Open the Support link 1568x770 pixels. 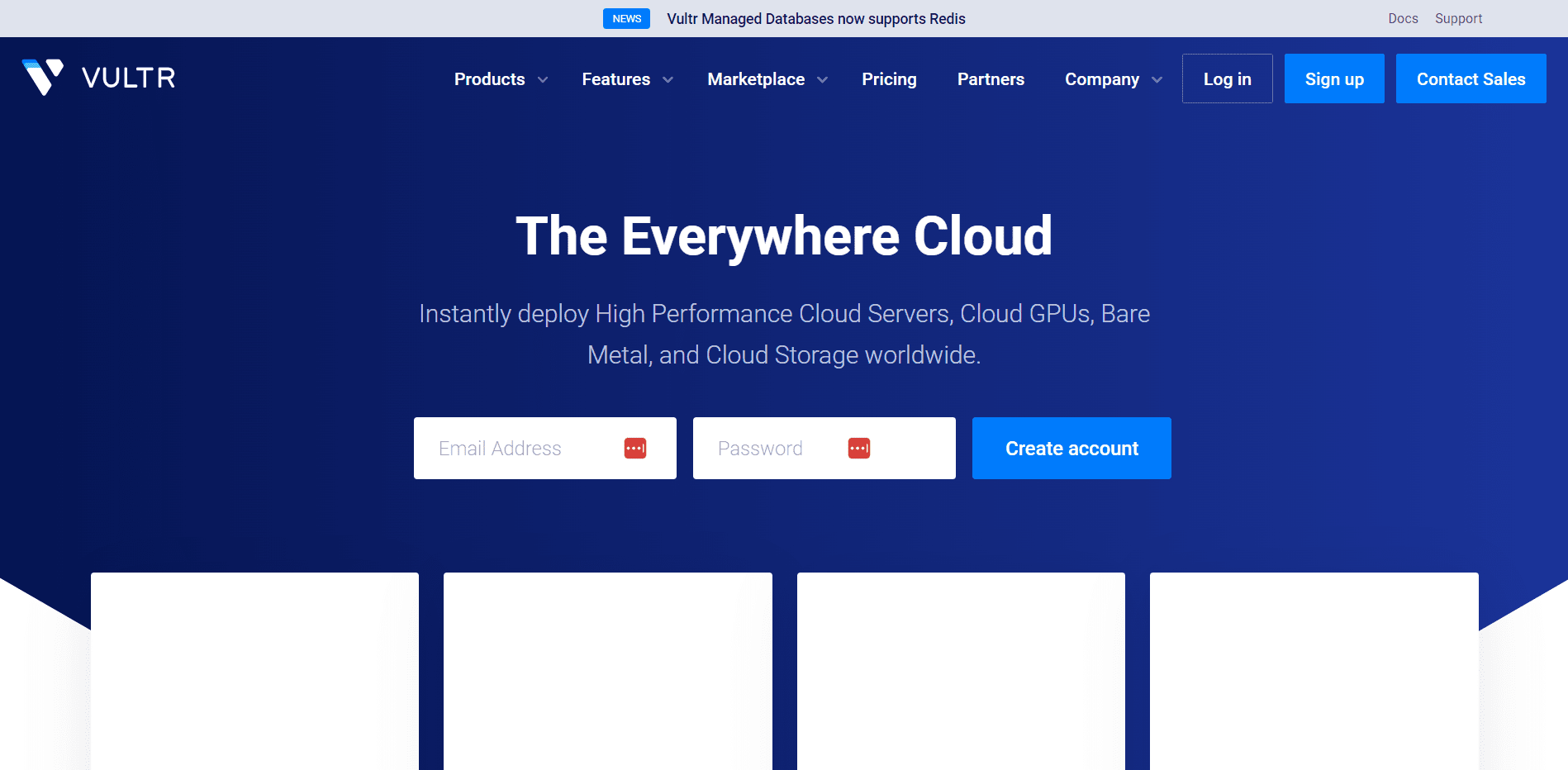tap(1458, 18)
